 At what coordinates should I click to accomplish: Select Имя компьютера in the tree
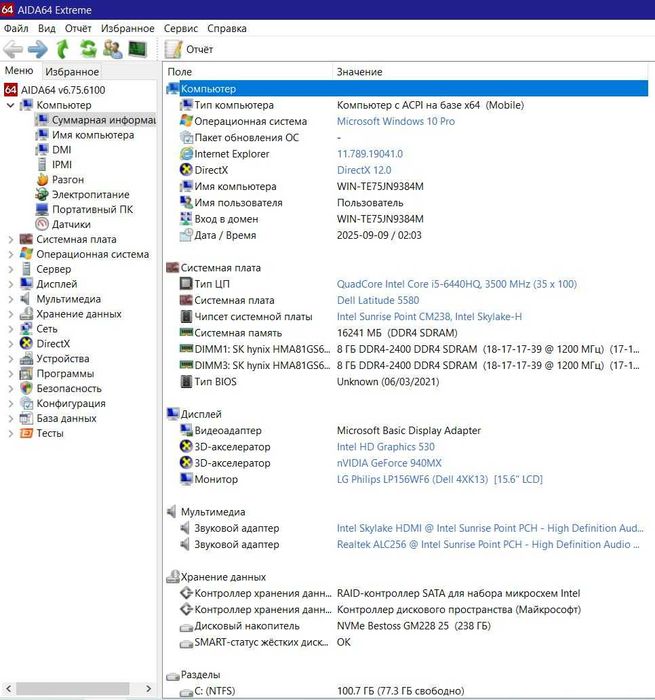[93, 135]
